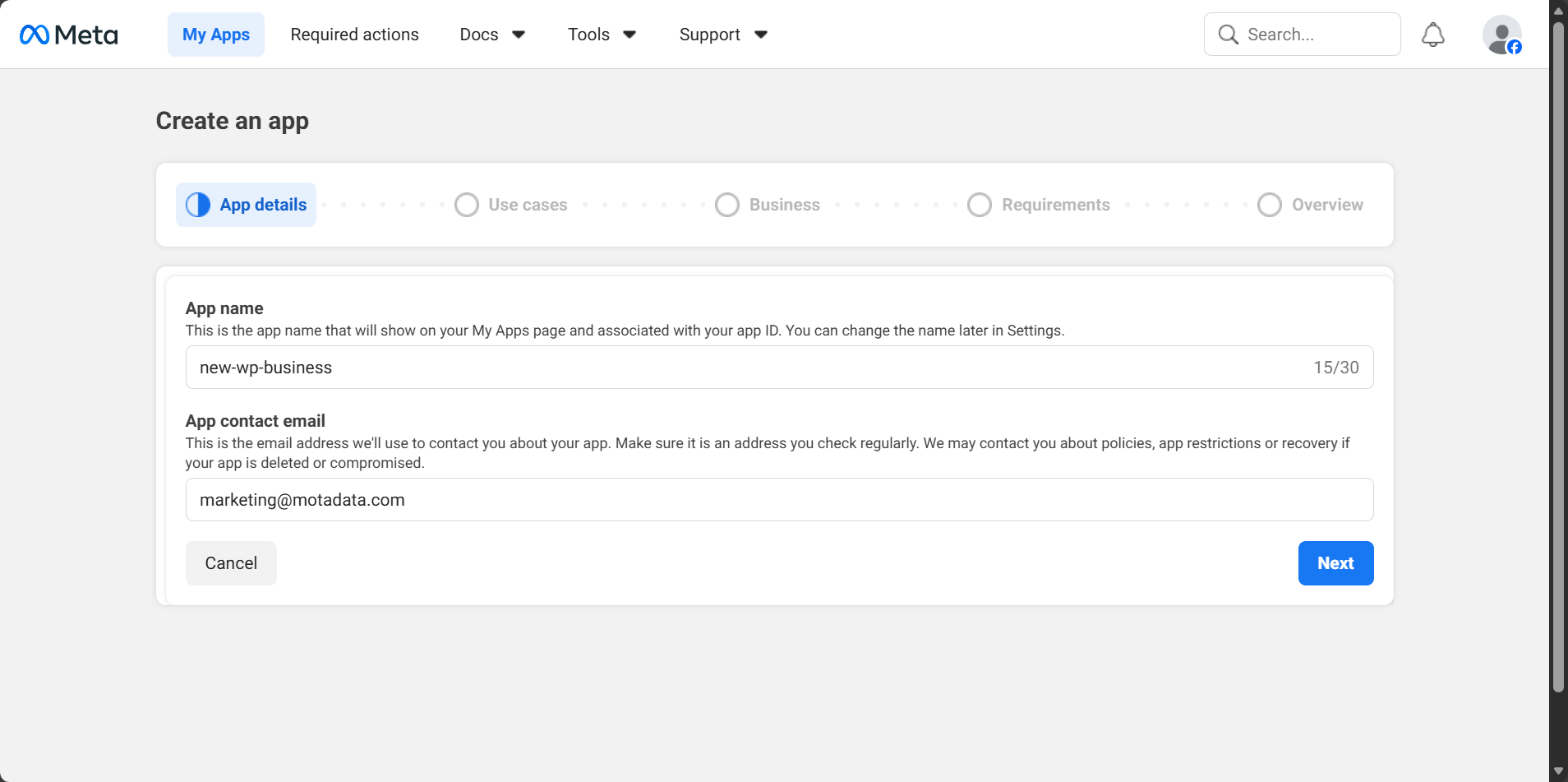Click the half-filled App details step icon
1568x782 pixels.
coord(198,205)
